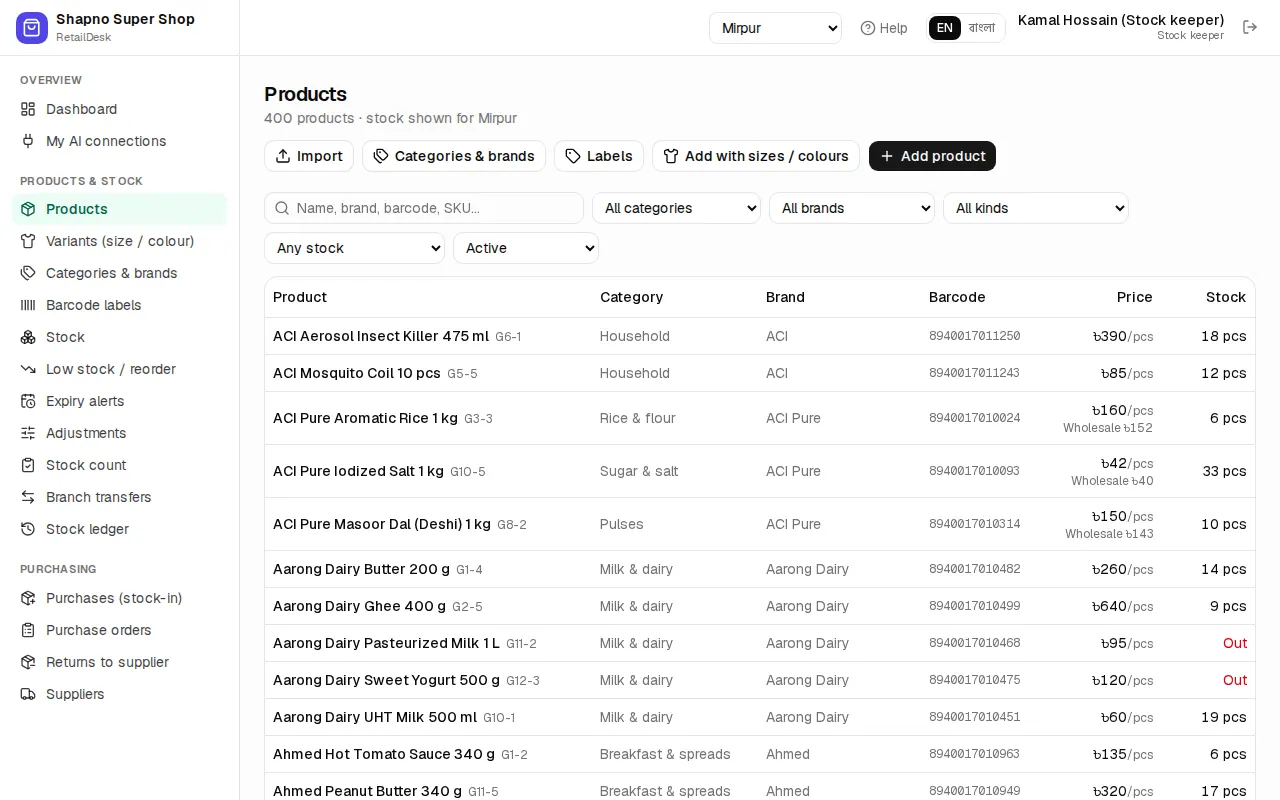Viewport: 1280px width, 800px height.
Task: Open ACI Pure Aromatic Rice 1 kg
Action: 365,418
